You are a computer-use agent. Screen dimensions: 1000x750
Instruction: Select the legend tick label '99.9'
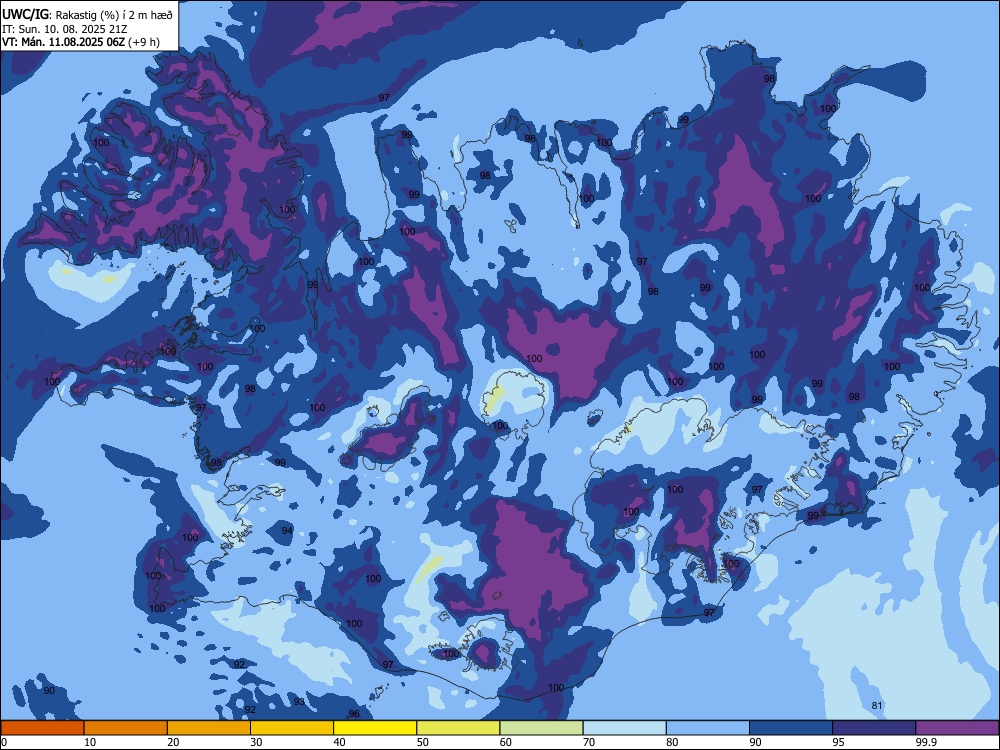[926, 742]
